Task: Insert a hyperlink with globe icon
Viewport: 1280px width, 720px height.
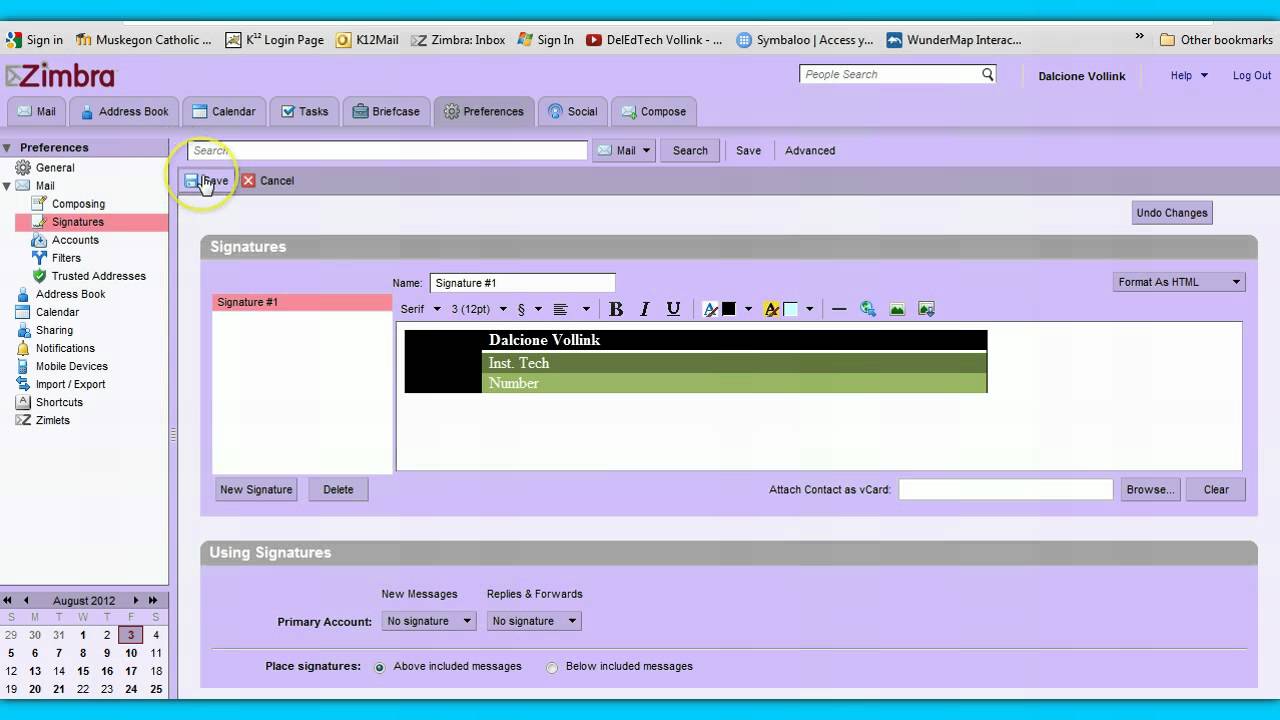Action: click(x=868, y=309)
